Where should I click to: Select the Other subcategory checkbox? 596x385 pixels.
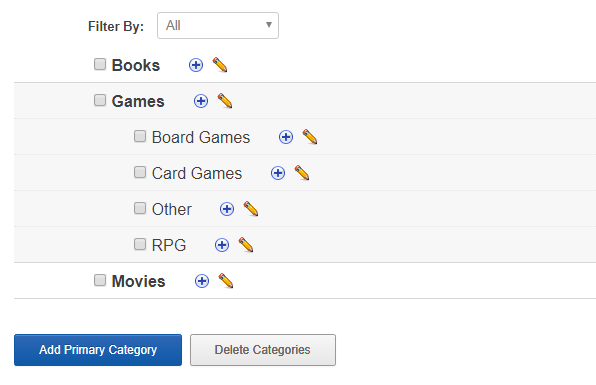140,208
